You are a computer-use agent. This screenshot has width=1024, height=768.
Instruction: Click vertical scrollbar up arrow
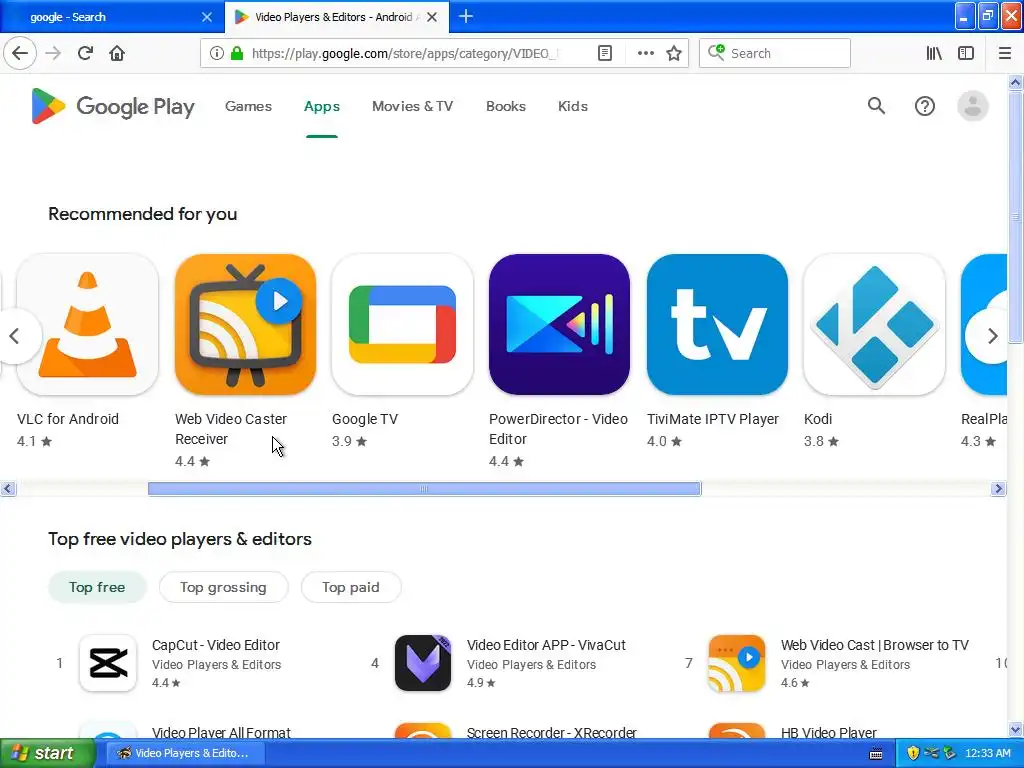[1015, 82]
